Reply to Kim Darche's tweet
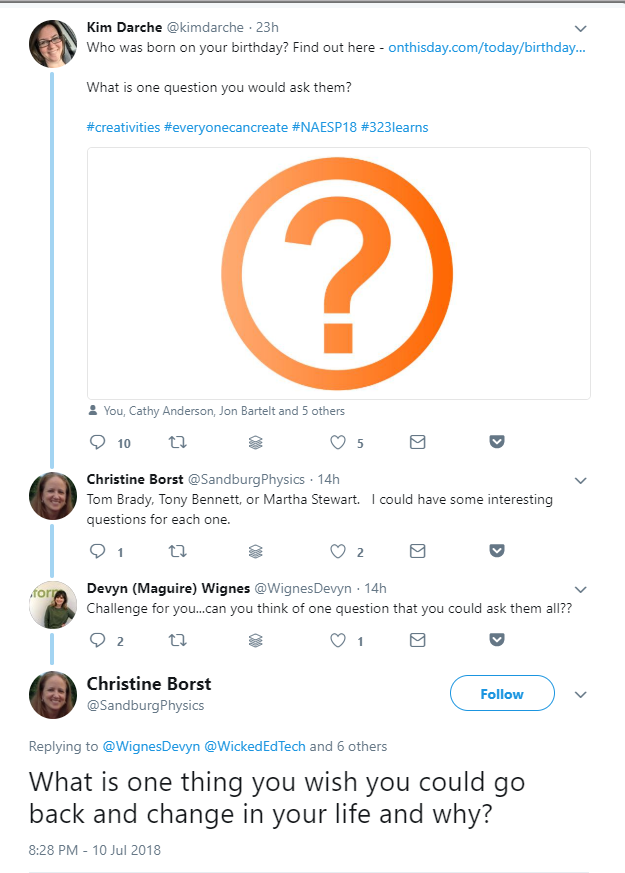Viewport: 625px width, 873px height. [x=97, y=442]
